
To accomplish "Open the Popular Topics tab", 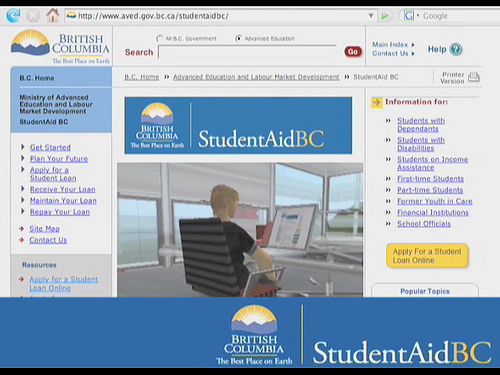I will click(x=425, y=291).
